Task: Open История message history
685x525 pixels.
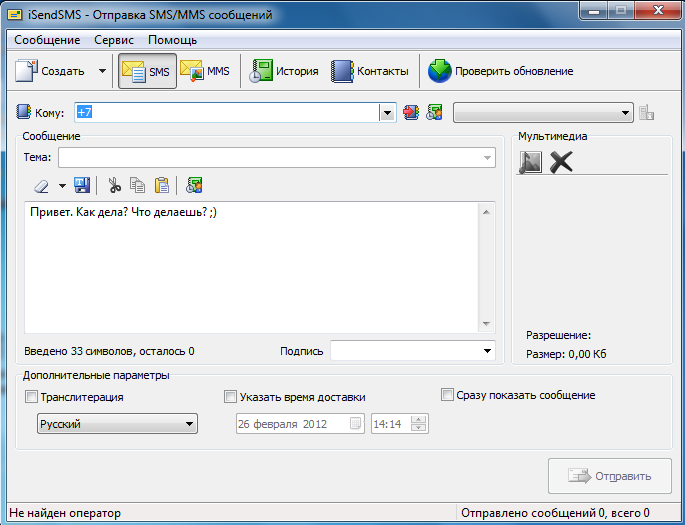Action: (284, 71)
